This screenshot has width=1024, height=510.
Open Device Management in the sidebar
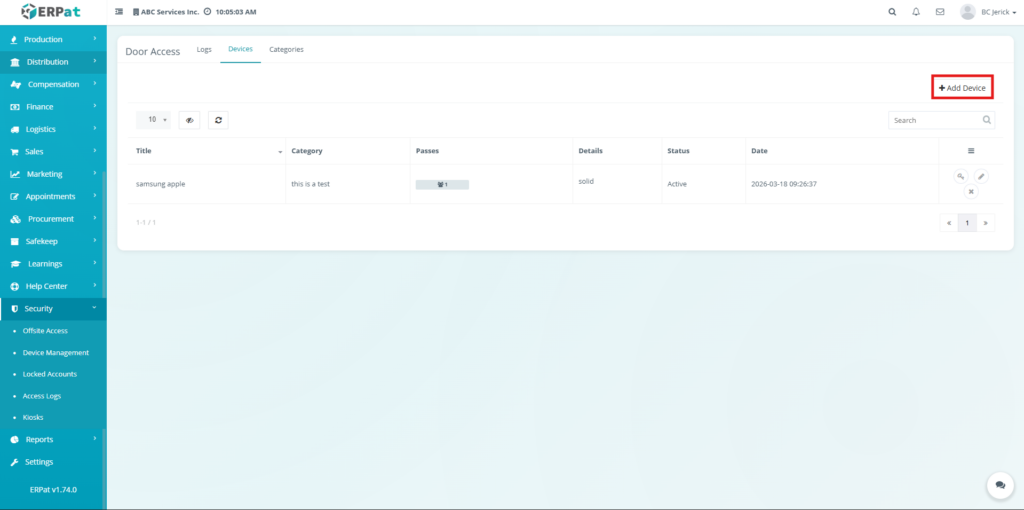[x=56, y=353]
